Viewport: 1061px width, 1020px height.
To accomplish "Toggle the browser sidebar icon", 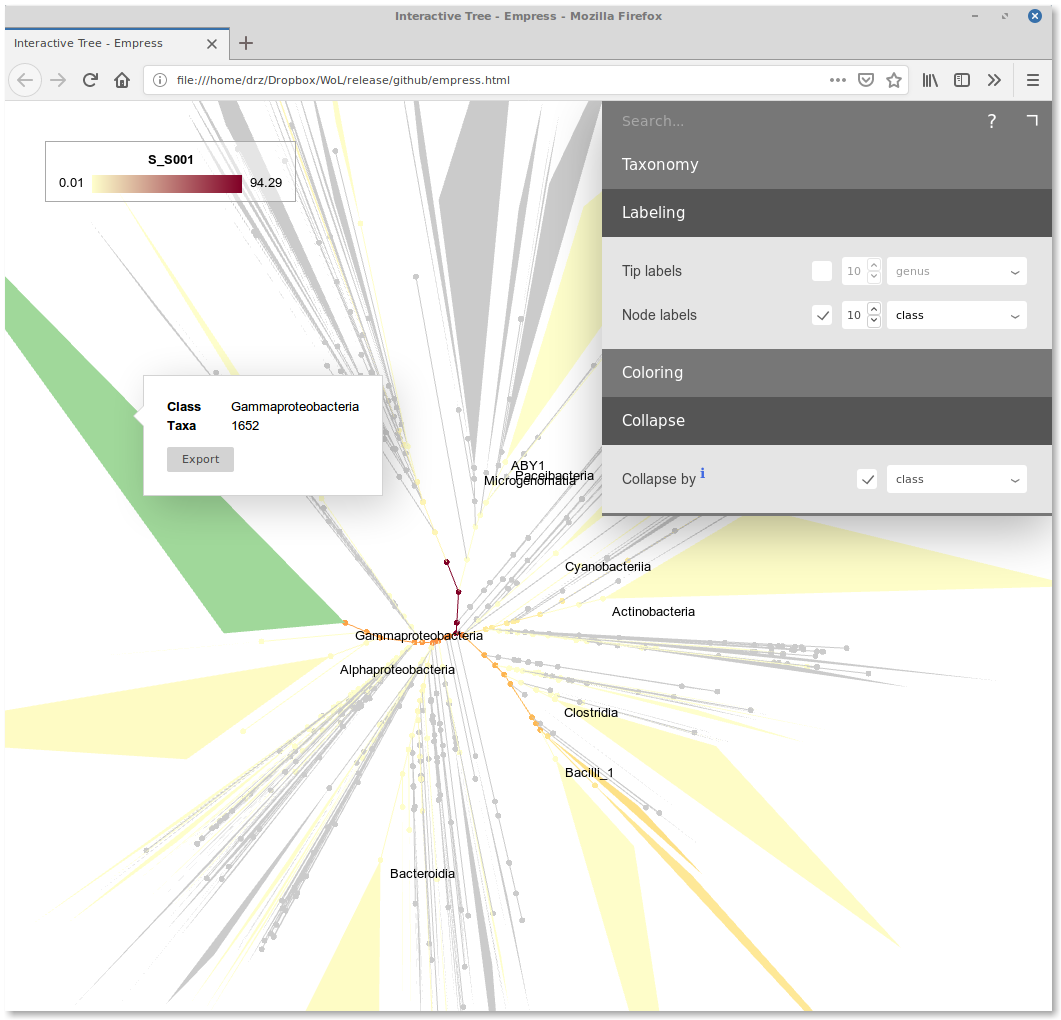I will (962, 81).
